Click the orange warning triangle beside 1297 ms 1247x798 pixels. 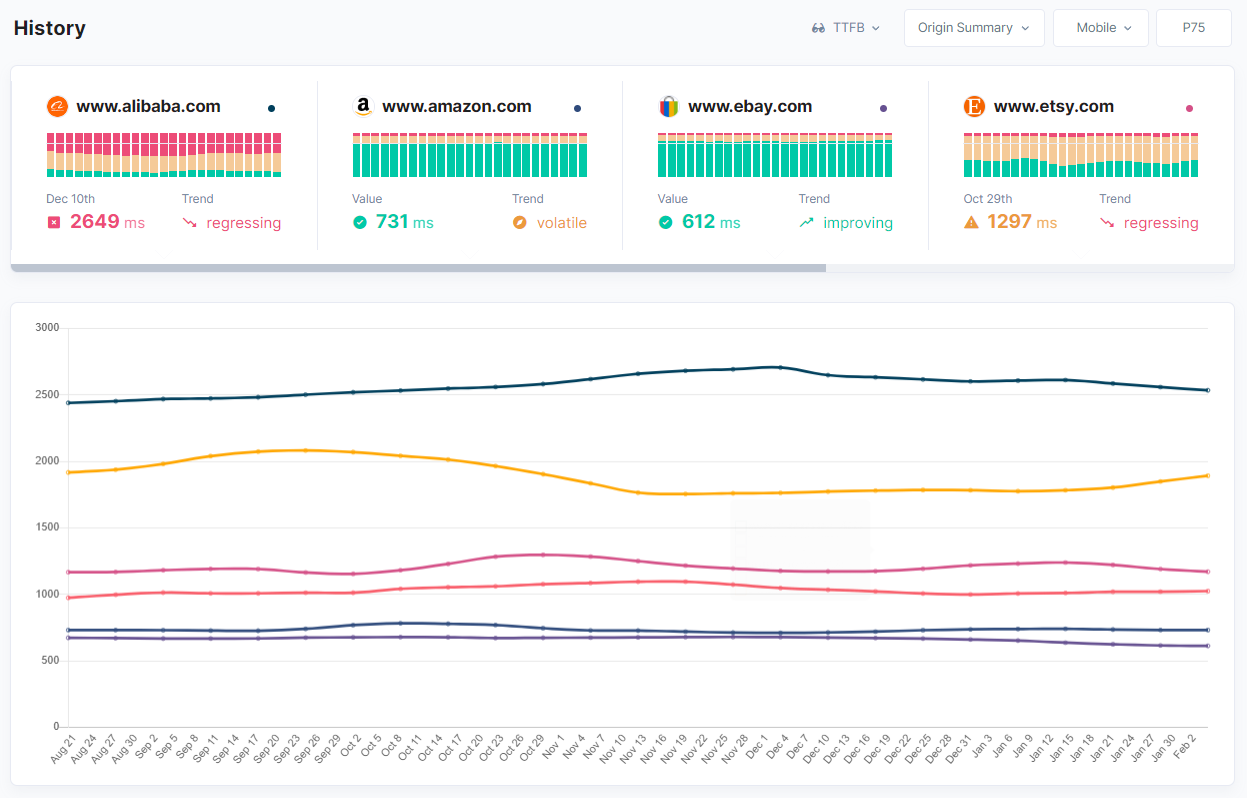(x=971, y=223)
